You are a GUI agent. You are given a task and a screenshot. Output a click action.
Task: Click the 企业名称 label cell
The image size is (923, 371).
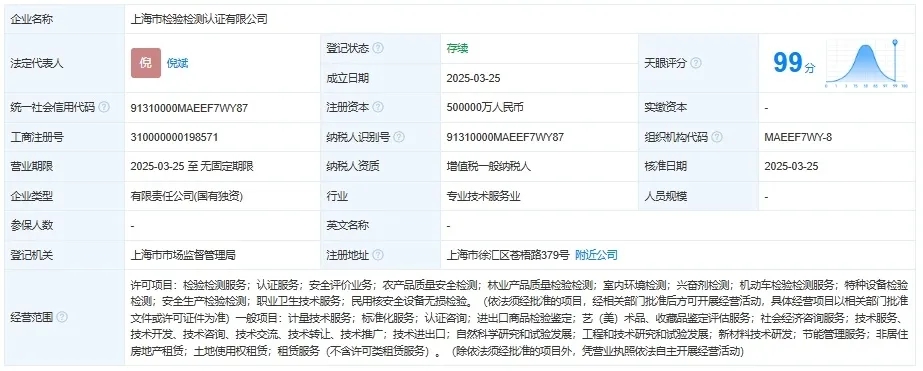click(64, 19)
